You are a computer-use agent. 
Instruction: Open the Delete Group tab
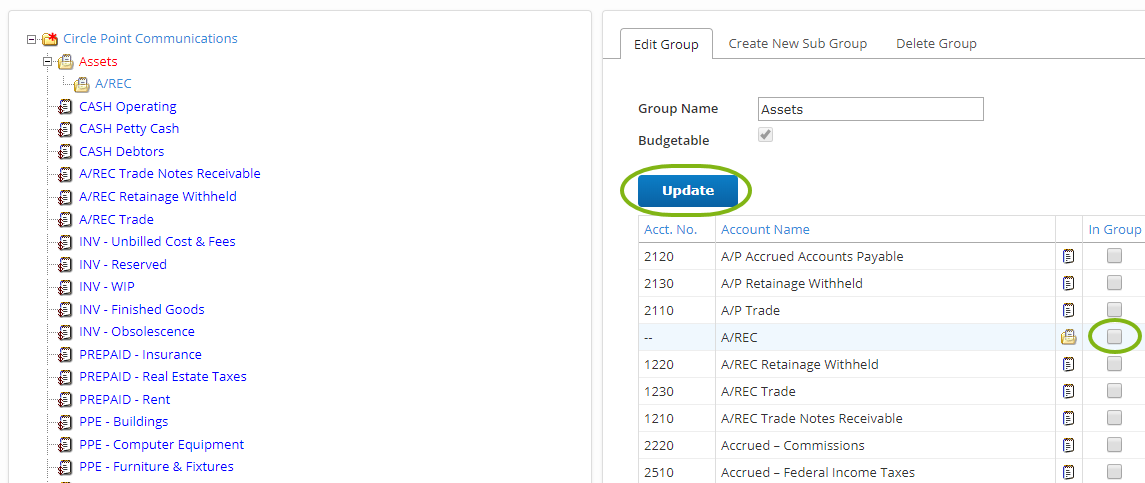click(936, 44)
